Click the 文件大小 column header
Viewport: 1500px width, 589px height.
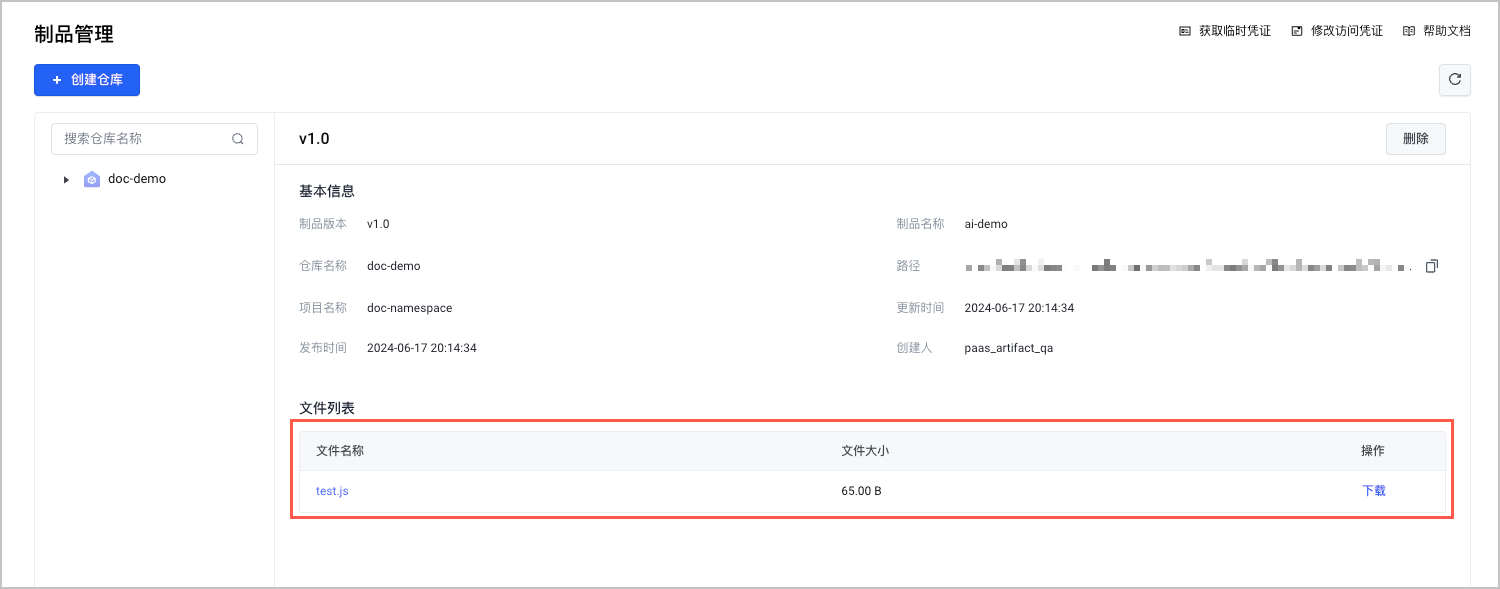coord(865,451)
